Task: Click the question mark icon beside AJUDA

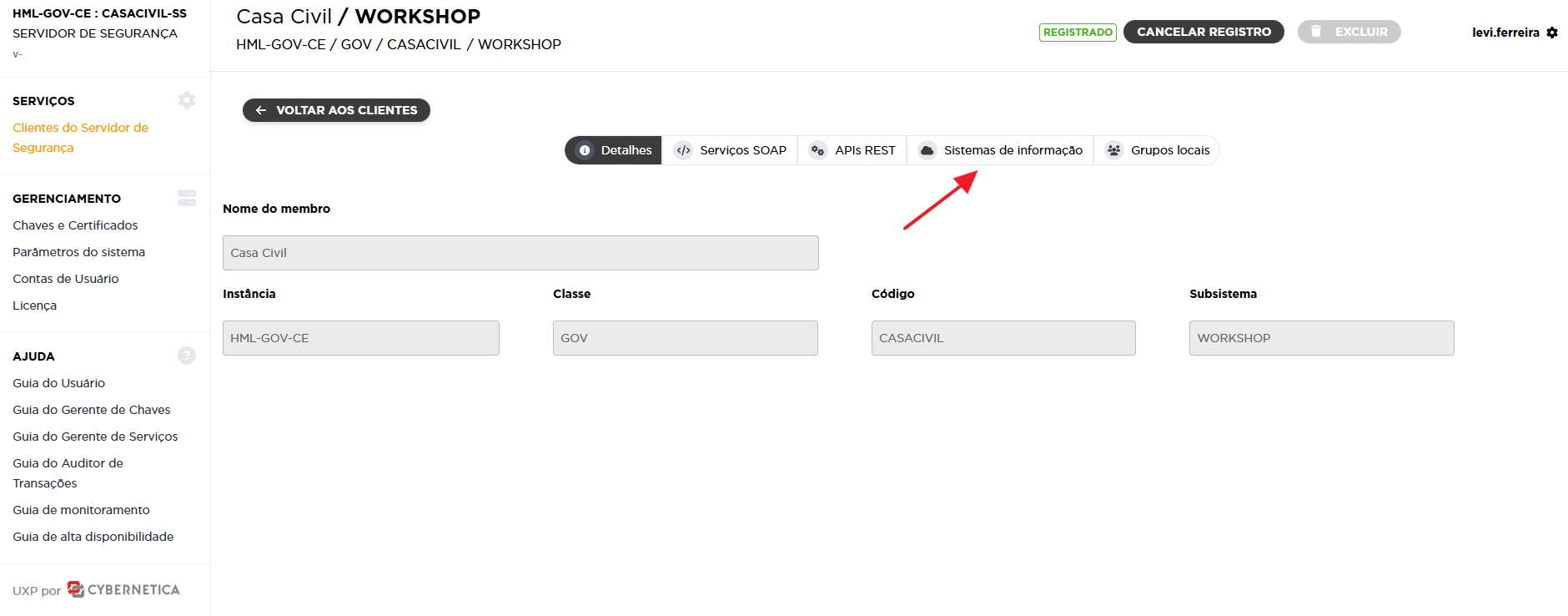Action: tap(186, 356)
